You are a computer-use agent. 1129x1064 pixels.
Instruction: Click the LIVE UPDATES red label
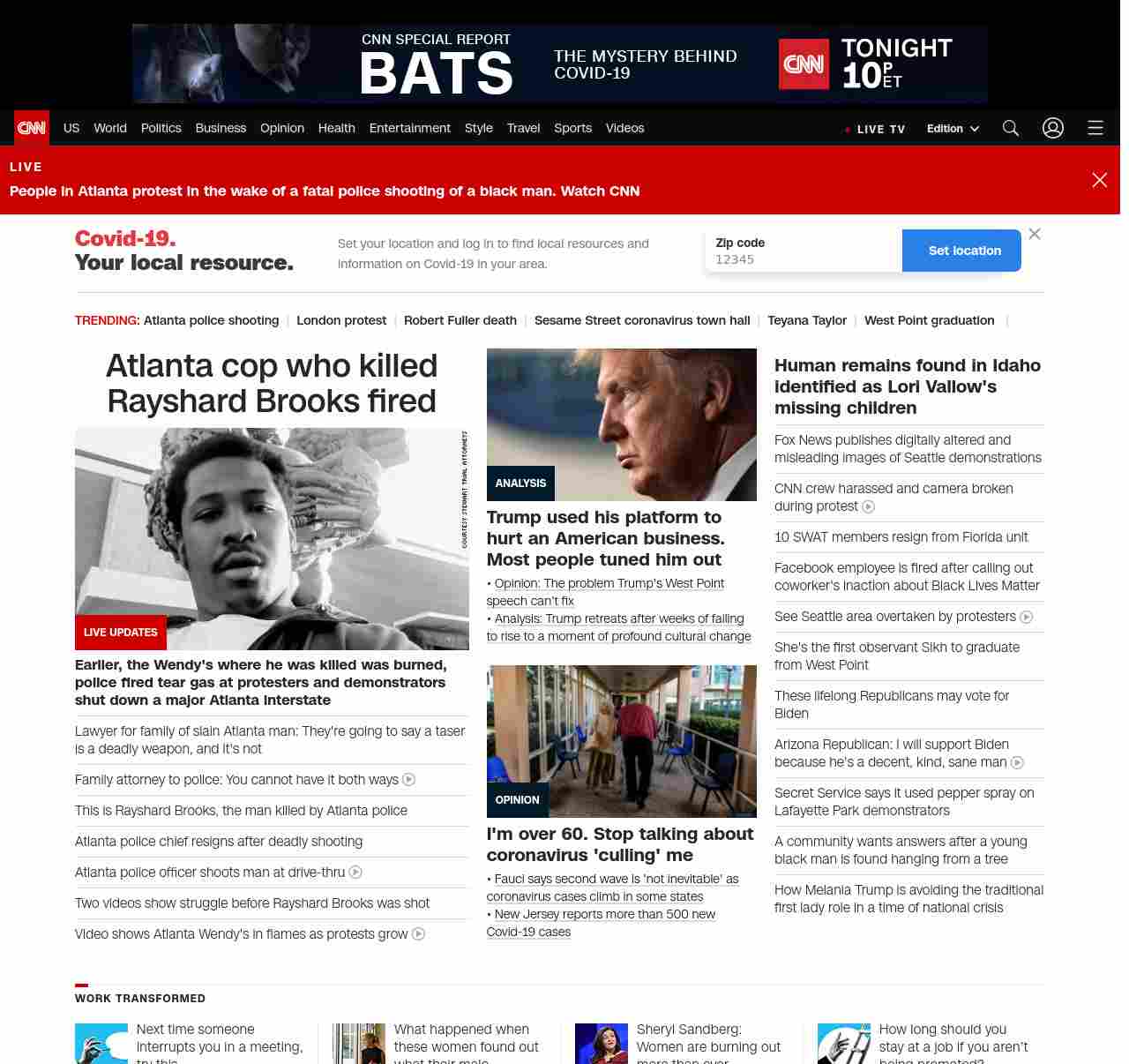point(121,633)
